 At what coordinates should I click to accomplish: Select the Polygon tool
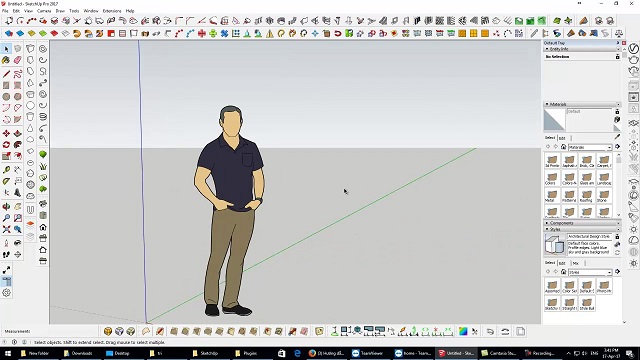coord(18,97)
